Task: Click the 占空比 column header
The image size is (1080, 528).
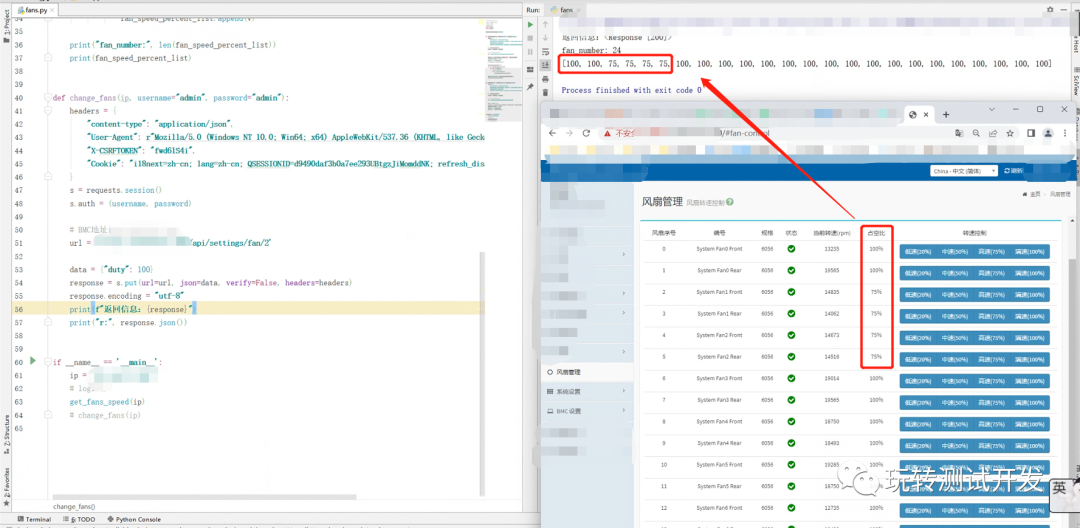Action: point(875,233)
